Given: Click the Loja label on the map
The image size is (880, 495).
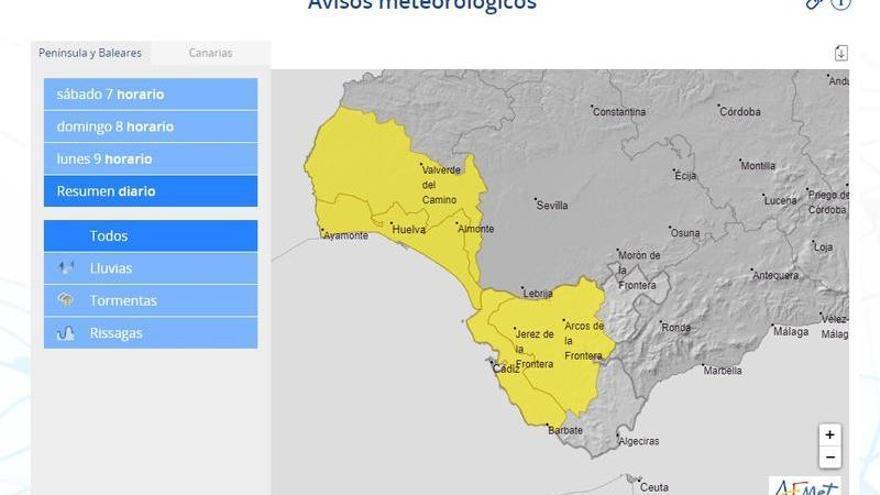Looking at the screenshot, I should (x=823, y=247).
